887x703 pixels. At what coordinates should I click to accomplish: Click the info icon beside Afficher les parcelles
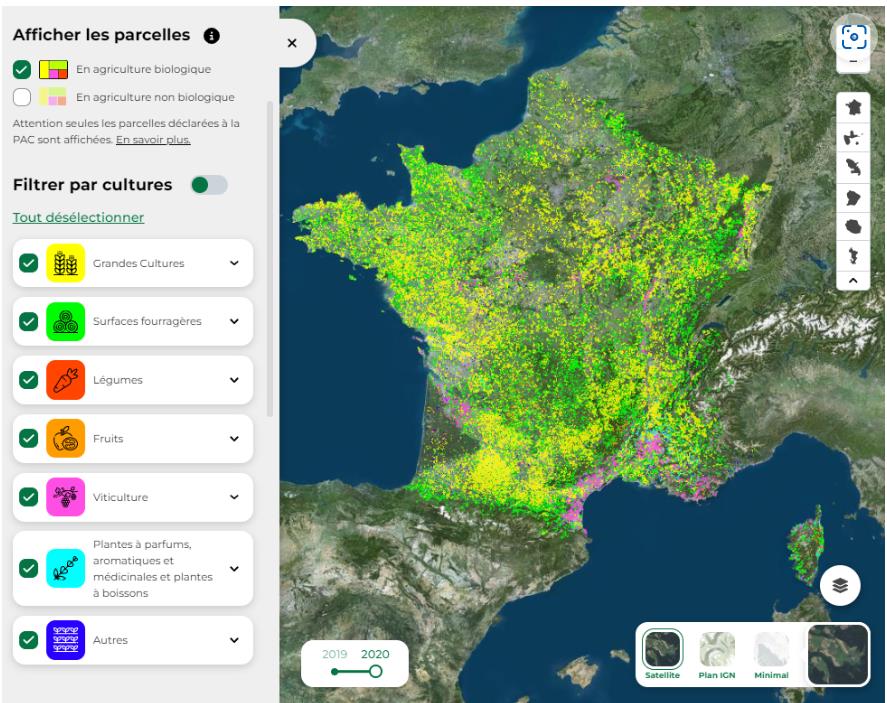tap(211, 36)
